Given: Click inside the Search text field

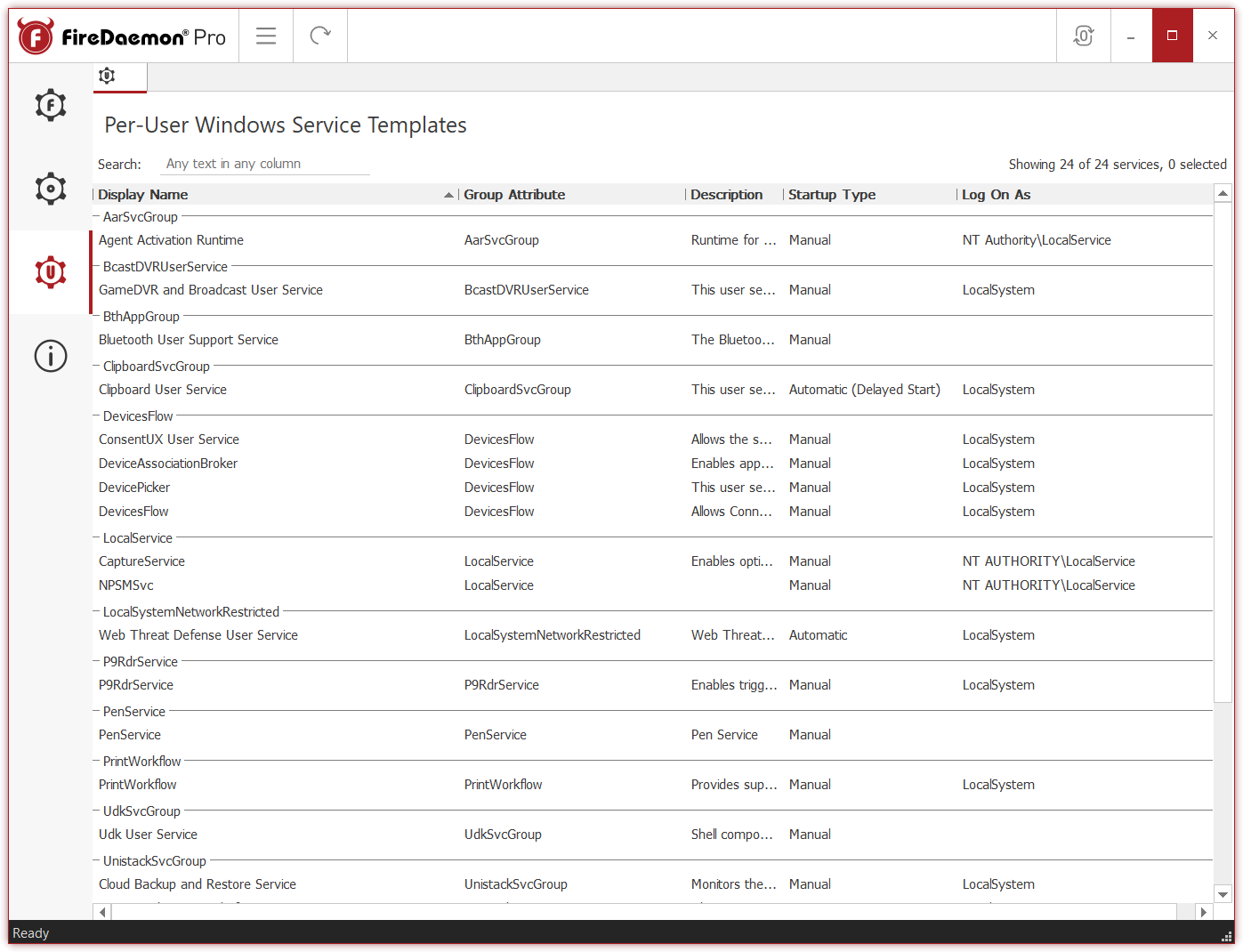Looking at the screenshot, I should [x=264, y=163].
